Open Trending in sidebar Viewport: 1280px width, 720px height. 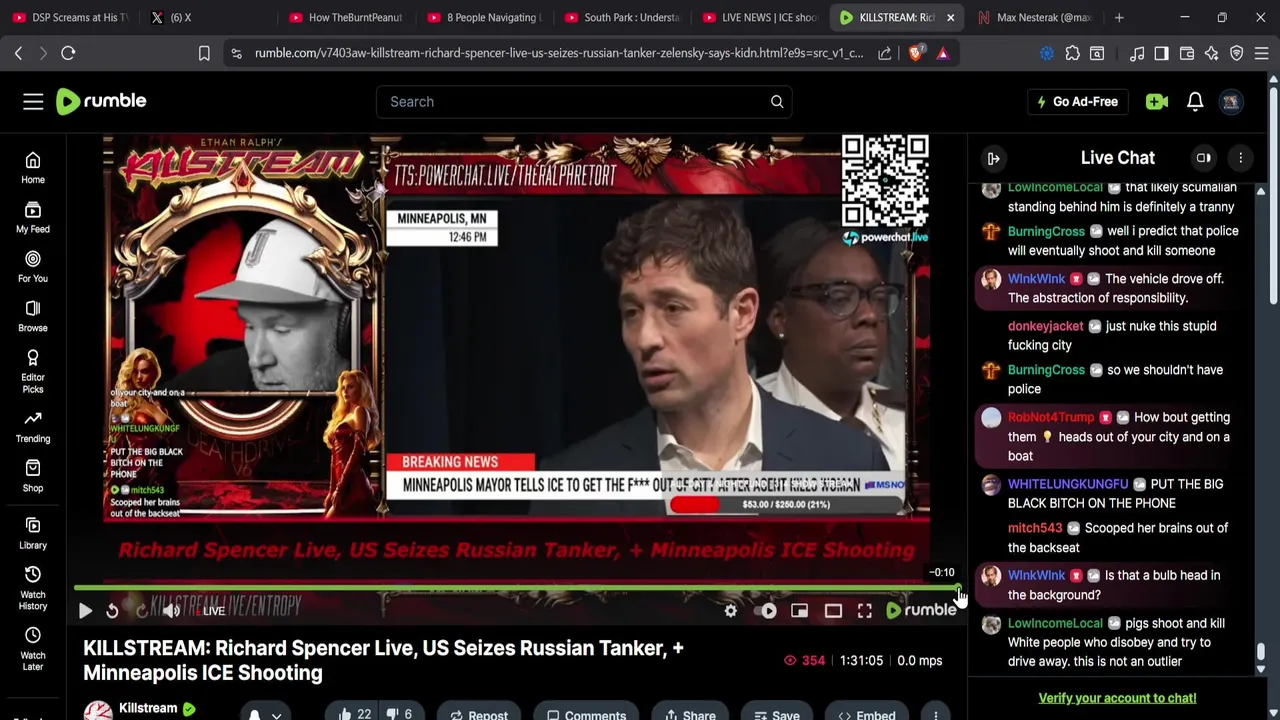click(33, 427)
